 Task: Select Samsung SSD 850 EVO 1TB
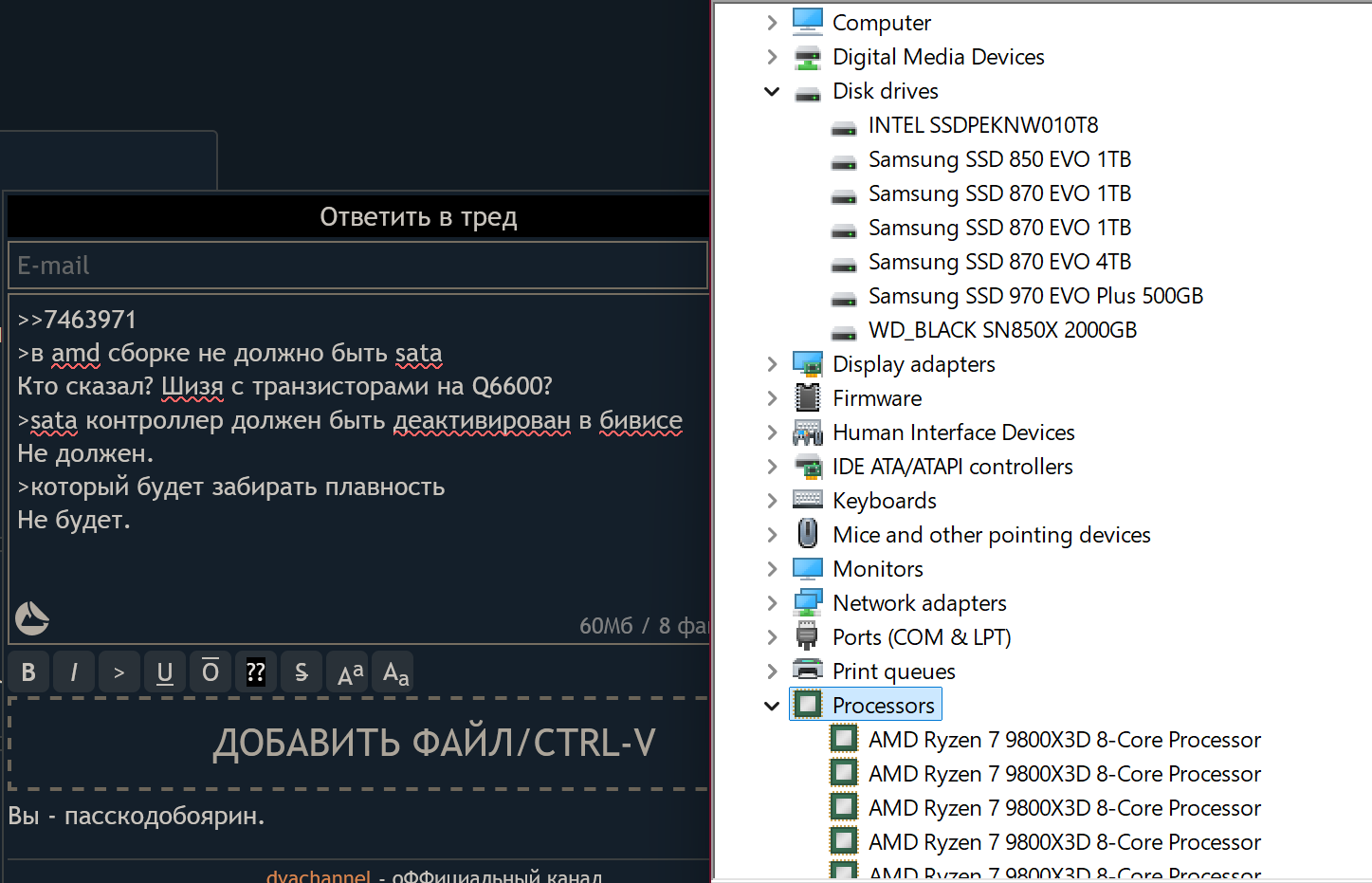pyautogui.click(x=999, y=159)
